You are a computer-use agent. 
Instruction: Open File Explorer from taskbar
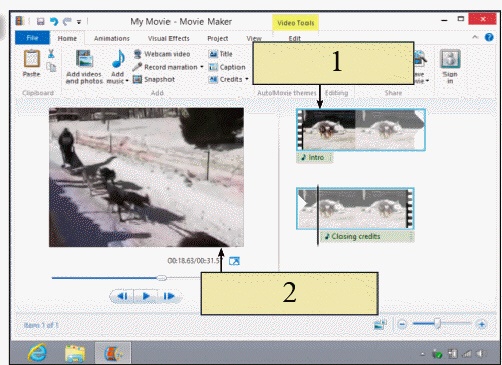pyautogui.click(x=75, y=353)
